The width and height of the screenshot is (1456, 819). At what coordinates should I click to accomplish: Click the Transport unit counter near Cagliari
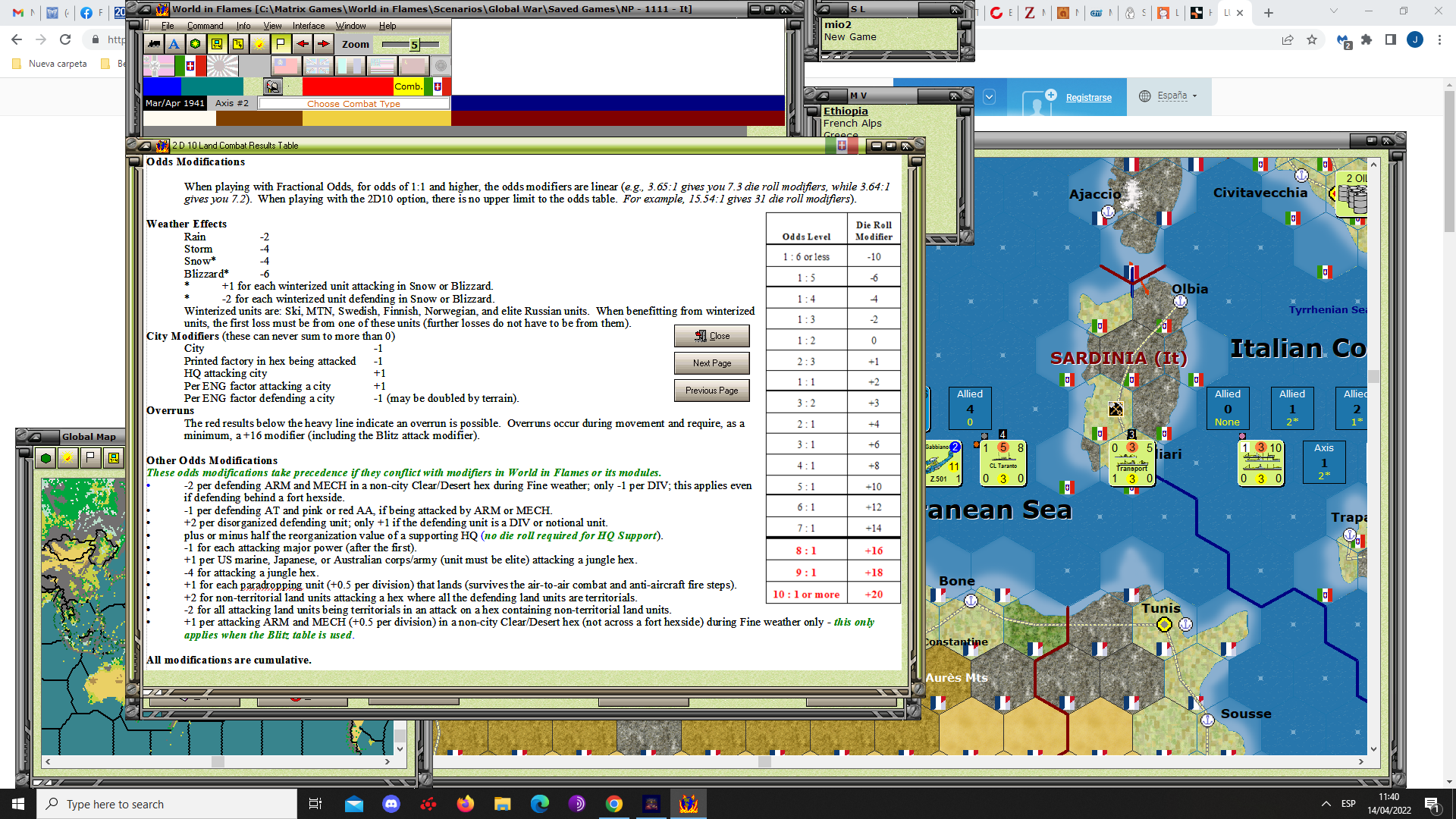pyautogui.click(x=1131, y=463)
